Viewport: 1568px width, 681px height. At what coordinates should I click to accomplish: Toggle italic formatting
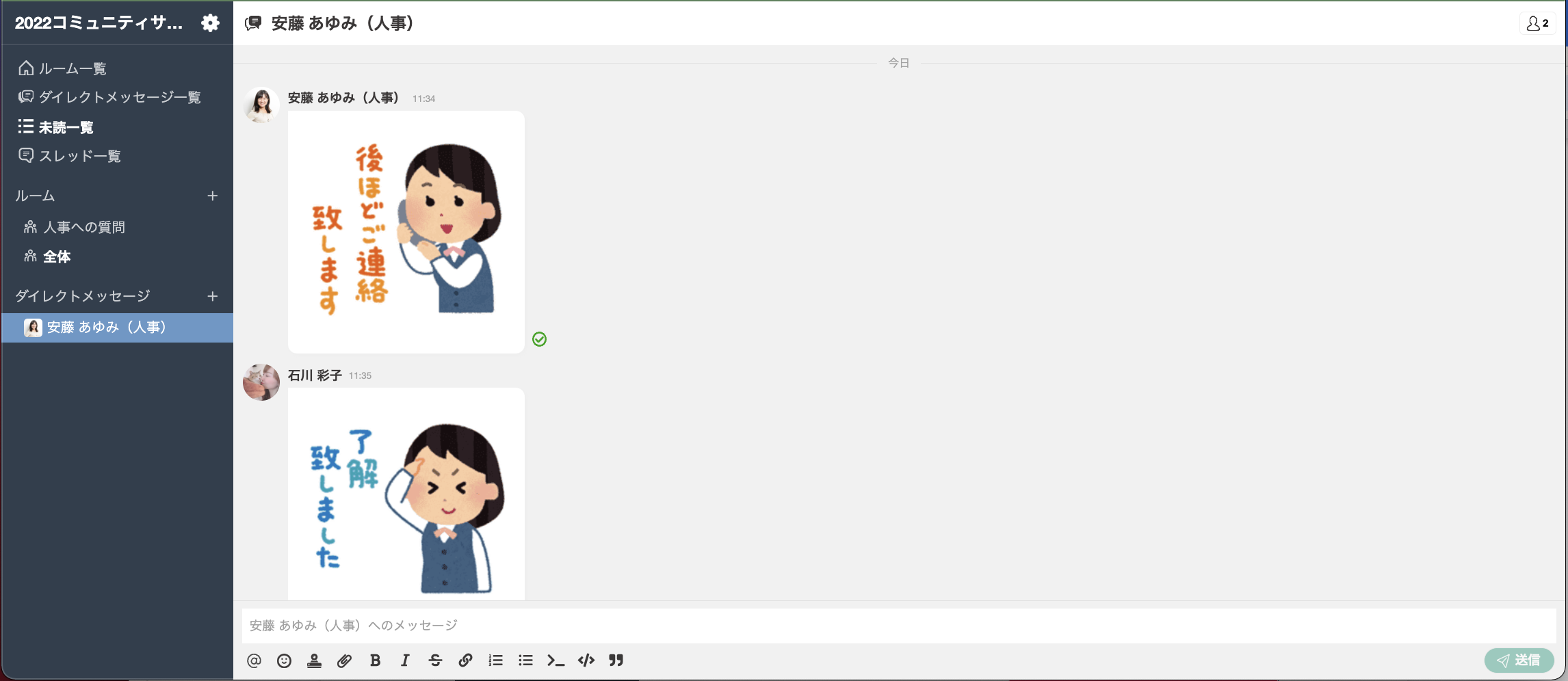(x=405, y=660)
